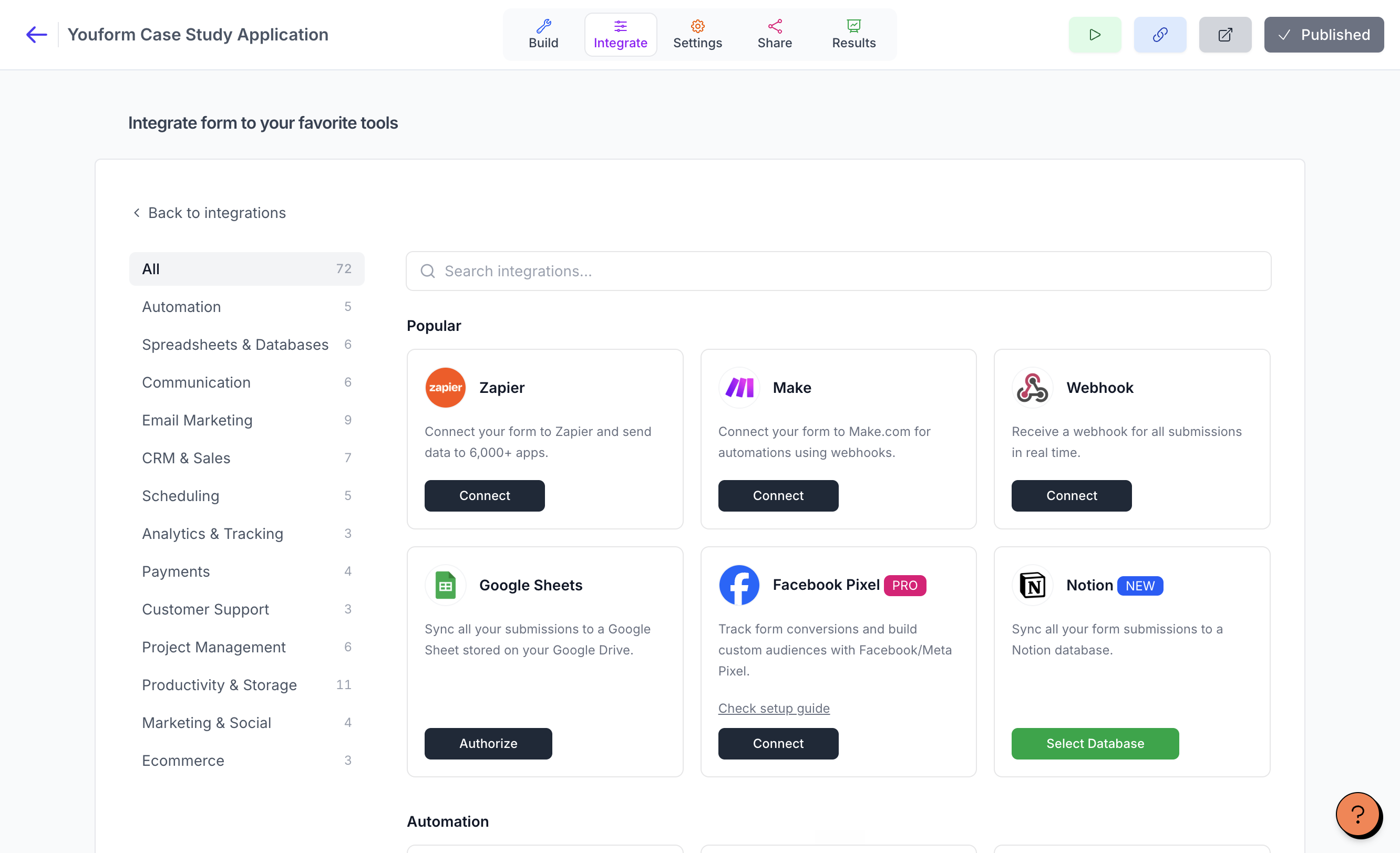Open the Check setup guide link

click(x=773, y=708)
